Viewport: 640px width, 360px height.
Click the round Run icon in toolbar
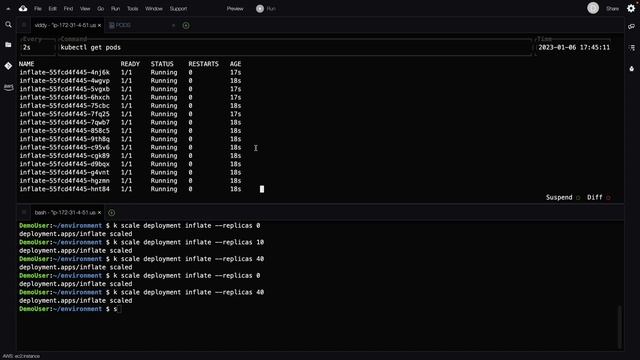pos(260,9)
